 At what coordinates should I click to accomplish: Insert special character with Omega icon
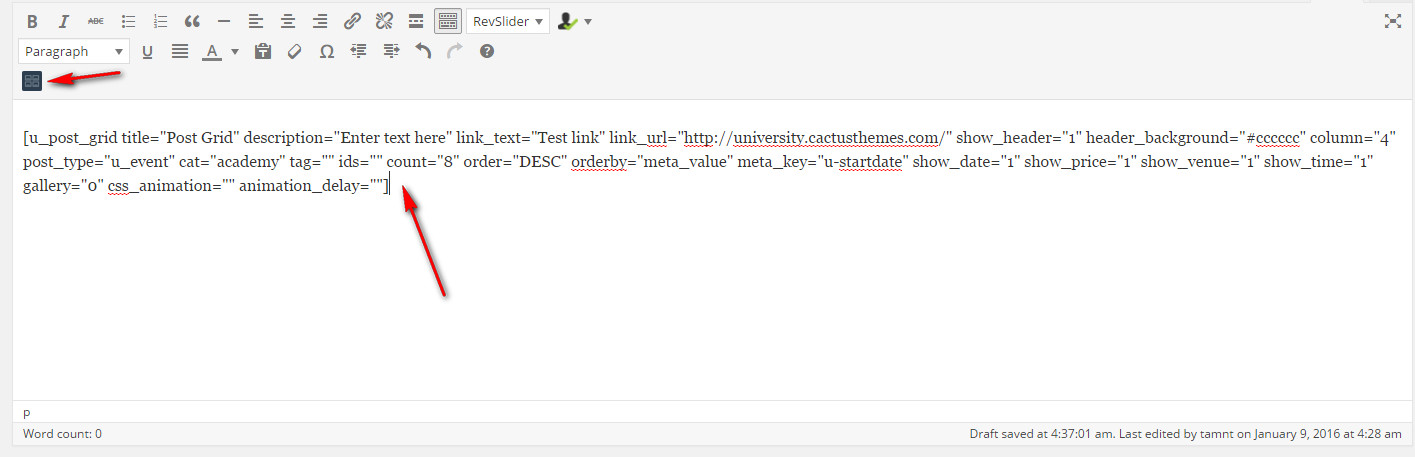pos(326,51)
